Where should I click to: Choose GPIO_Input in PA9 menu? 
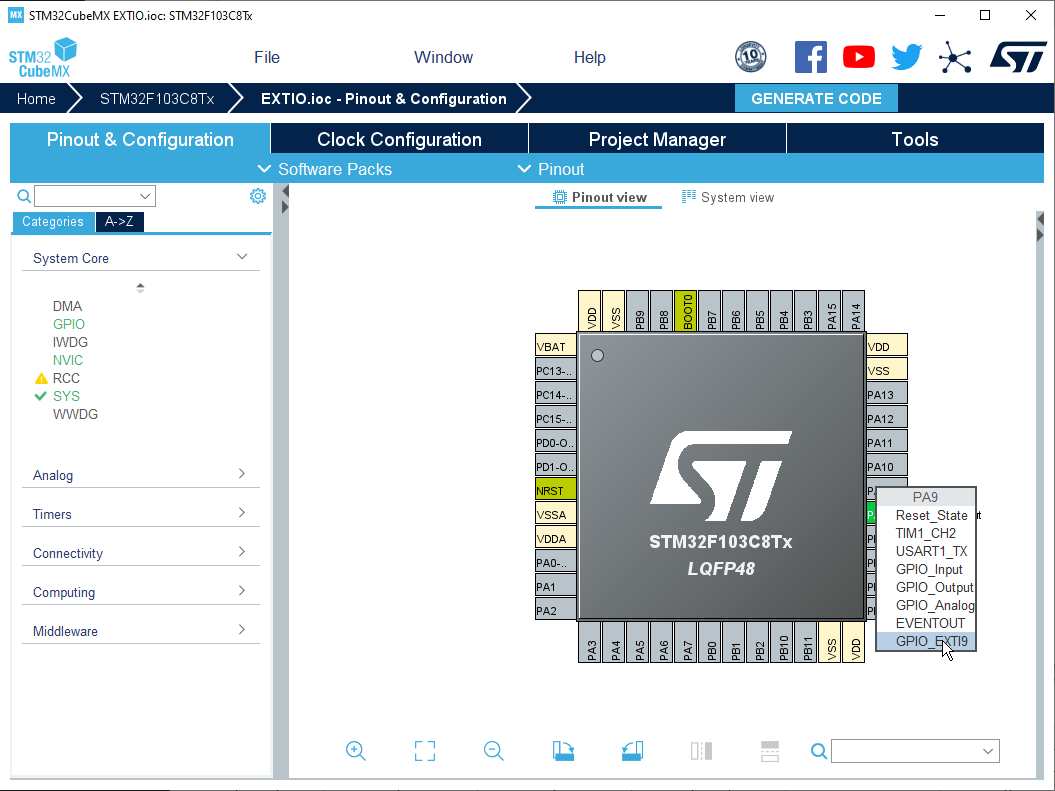pyautogui.click(x=926, y=569)
